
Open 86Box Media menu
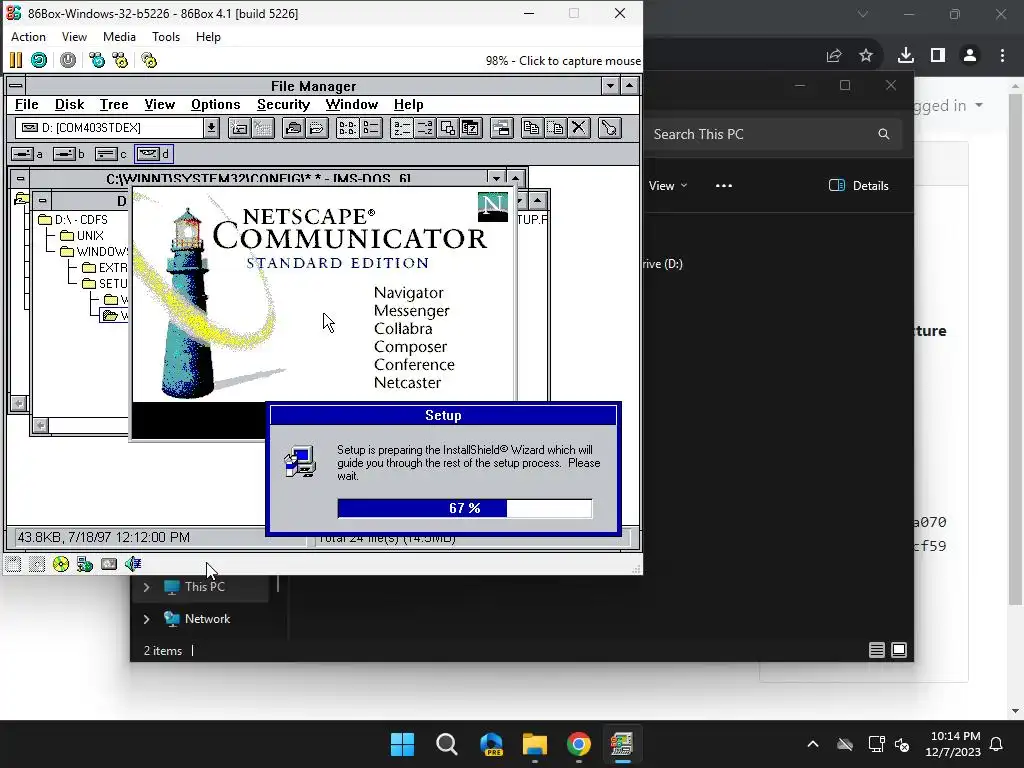120,37
